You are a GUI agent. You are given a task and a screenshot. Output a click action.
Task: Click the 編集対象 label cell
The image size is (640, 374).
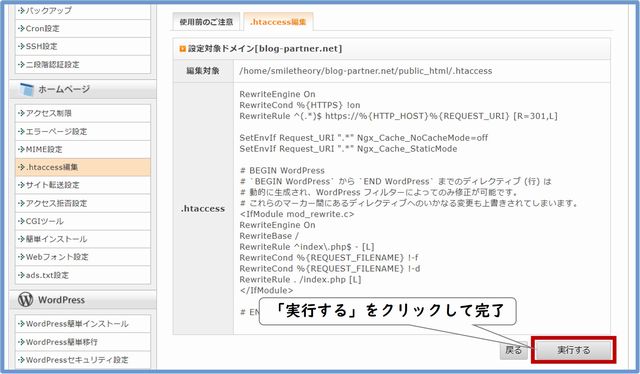point(203,71)
